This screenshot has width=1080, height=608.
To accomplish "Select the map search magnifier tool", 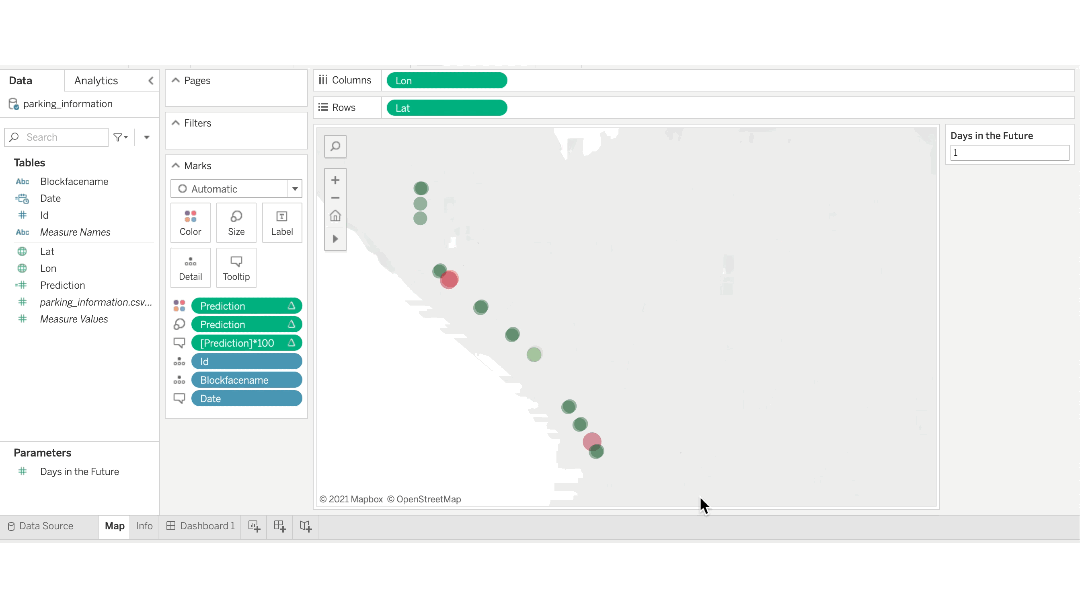I will pos(335,146).
